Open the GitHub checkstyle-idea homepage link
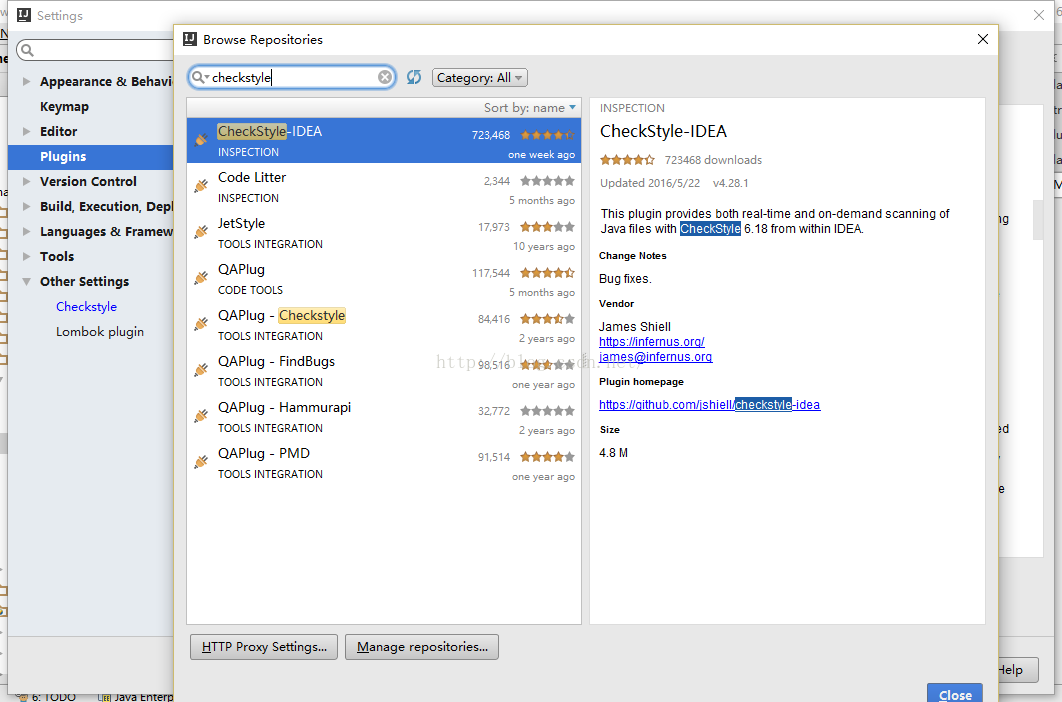This screenshot has width=1062, height=702. point(709,405)
